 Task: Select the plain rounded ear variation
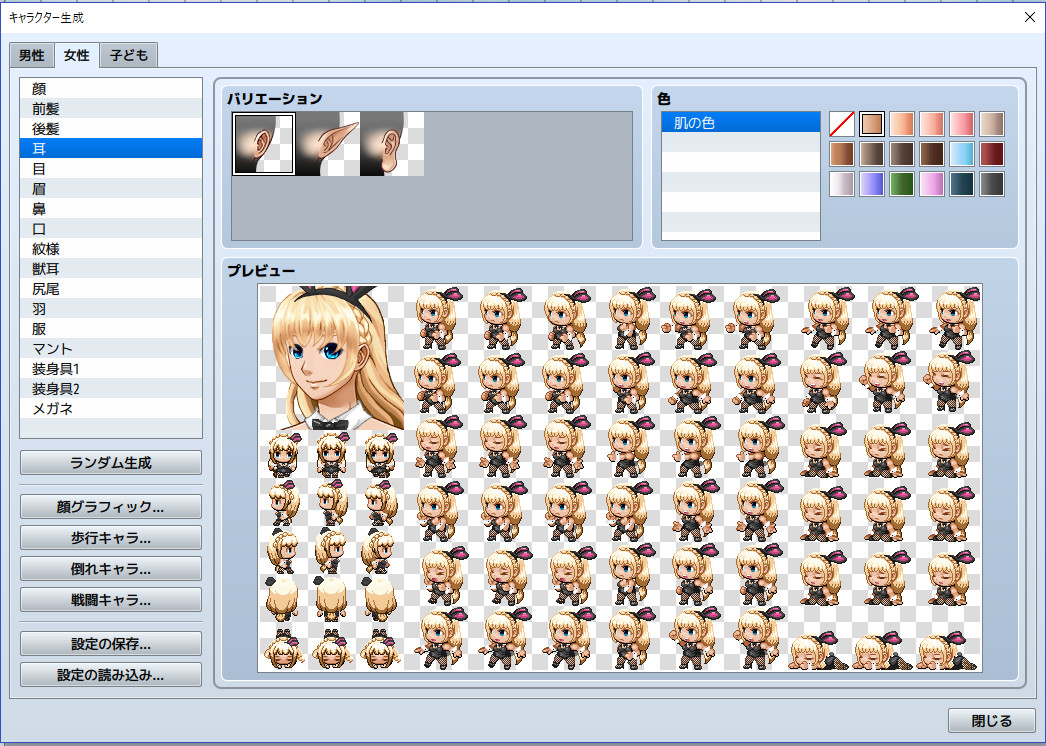392,143
